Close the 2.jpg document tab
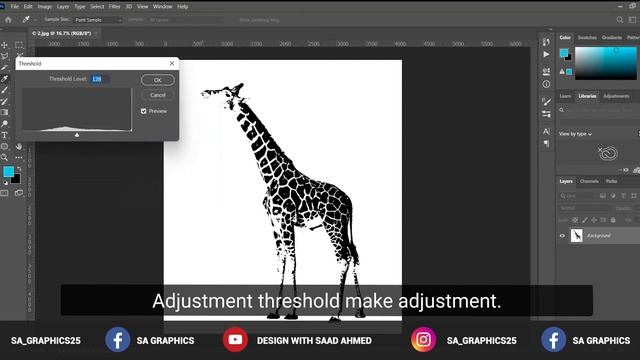 [96, 33]
